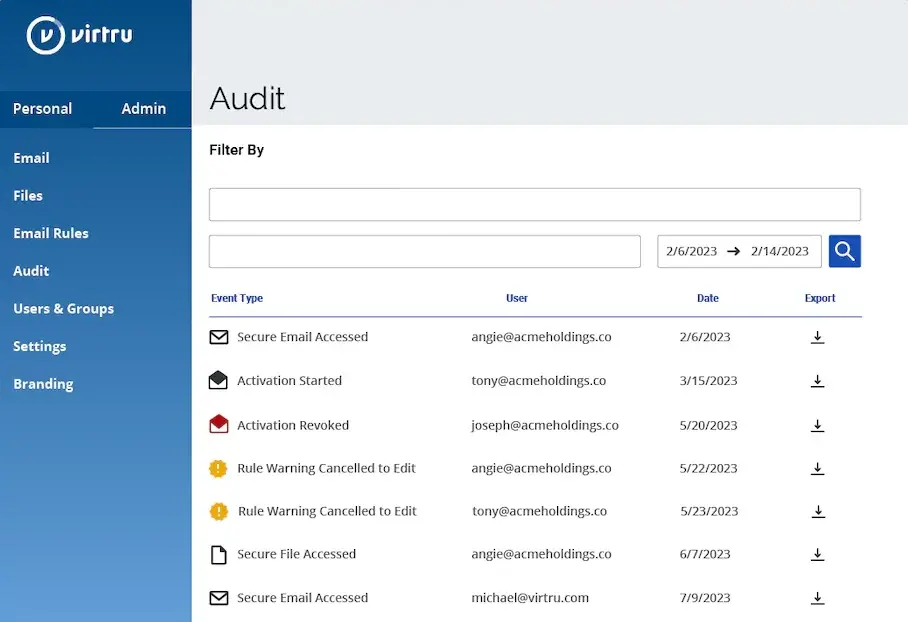The image size is (908, 622).
Task: Click the Export column header
Action: (x=820, y=298)
